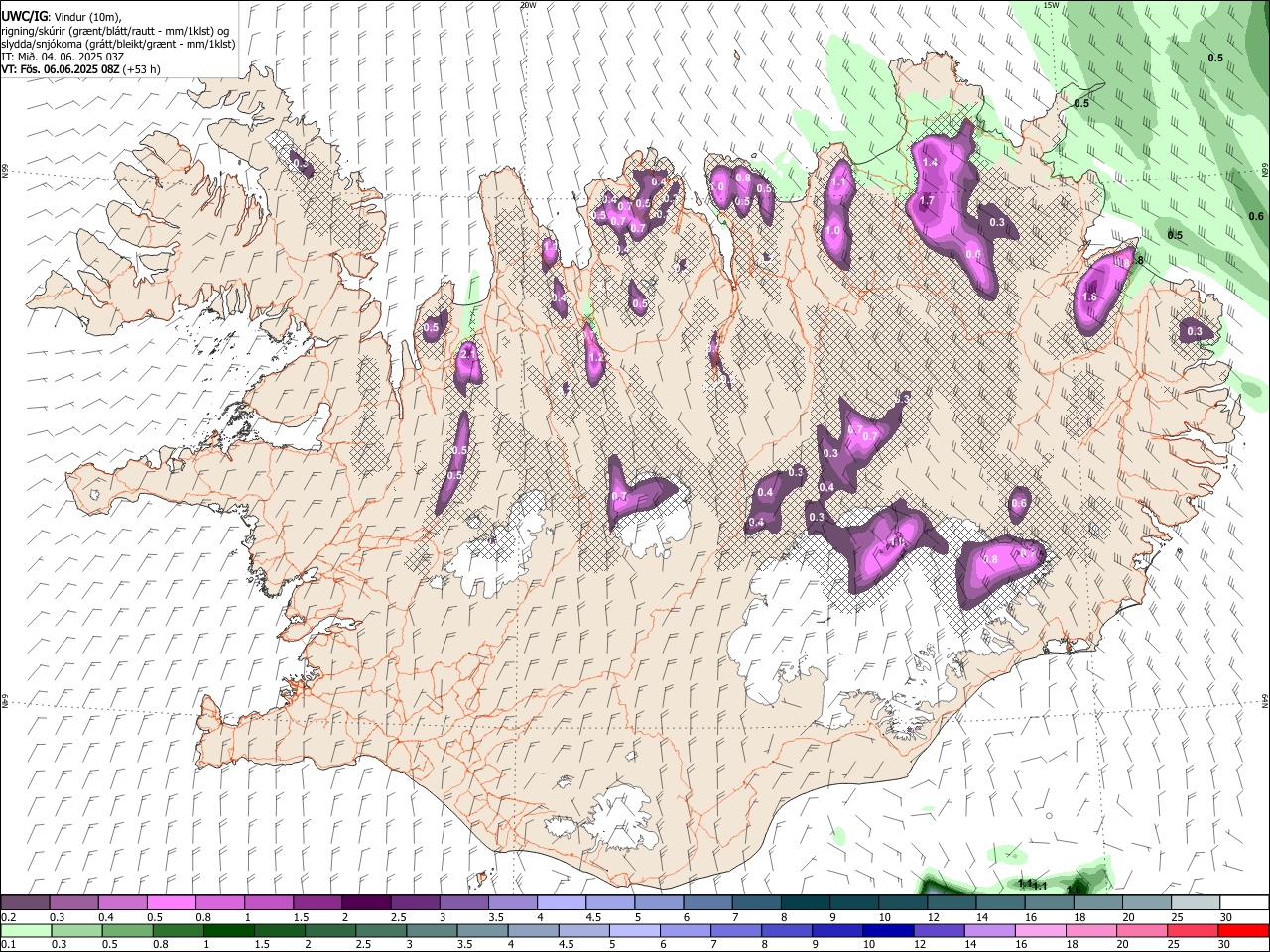Click the 0.2 label on the snow scale

[x=9, y=917]
